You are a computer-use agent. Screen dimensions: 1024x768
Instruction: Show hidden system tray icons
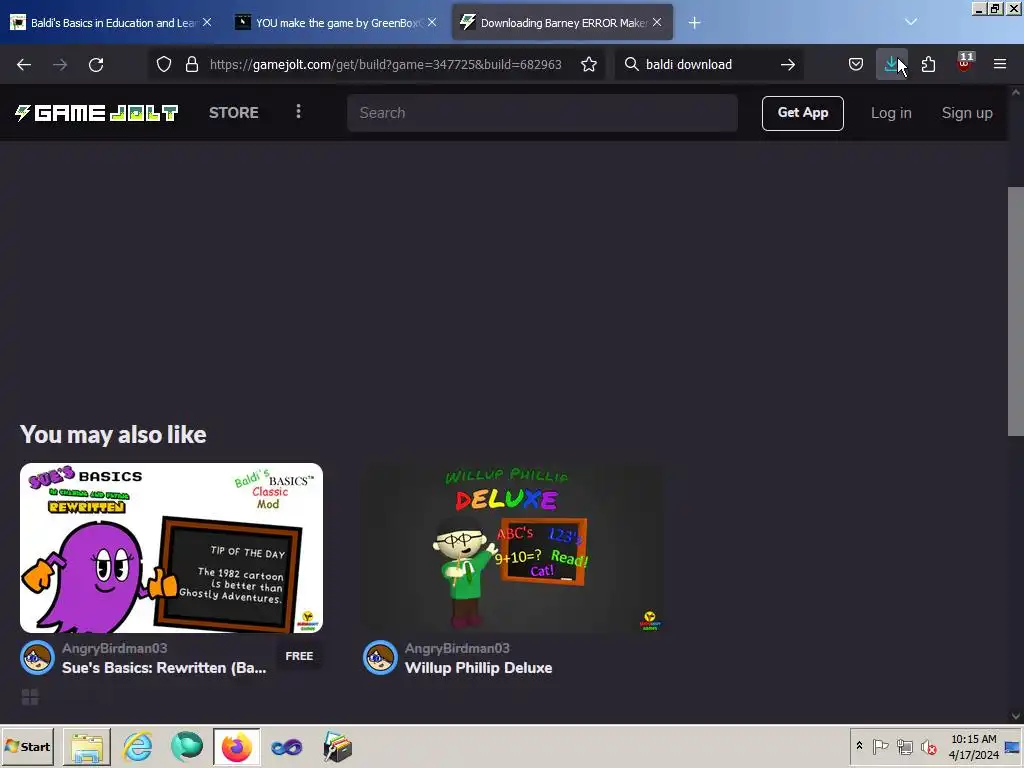click(x=859, y=746)
